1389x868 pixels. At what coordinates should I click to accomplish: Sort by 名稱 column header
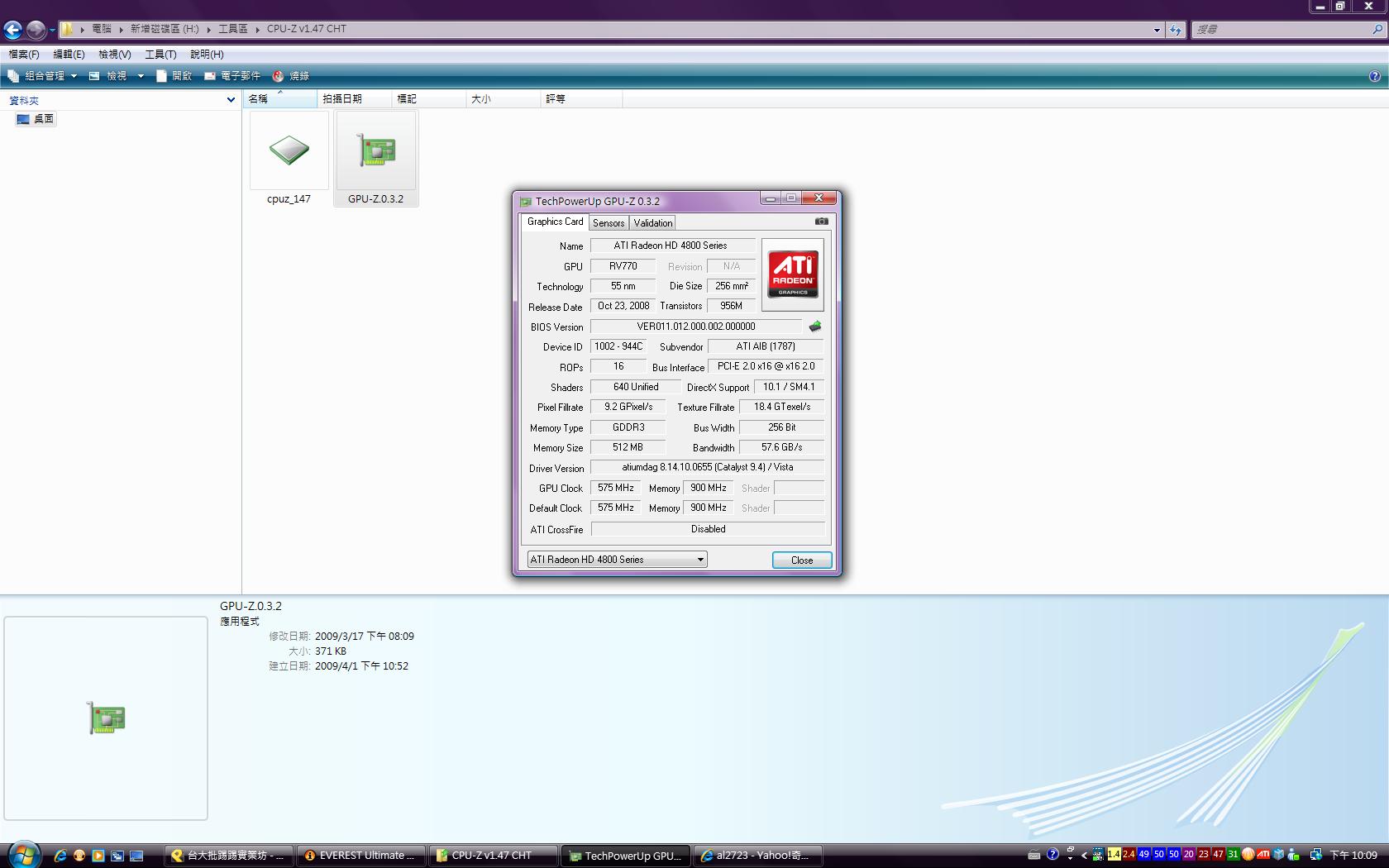[280, 99]
